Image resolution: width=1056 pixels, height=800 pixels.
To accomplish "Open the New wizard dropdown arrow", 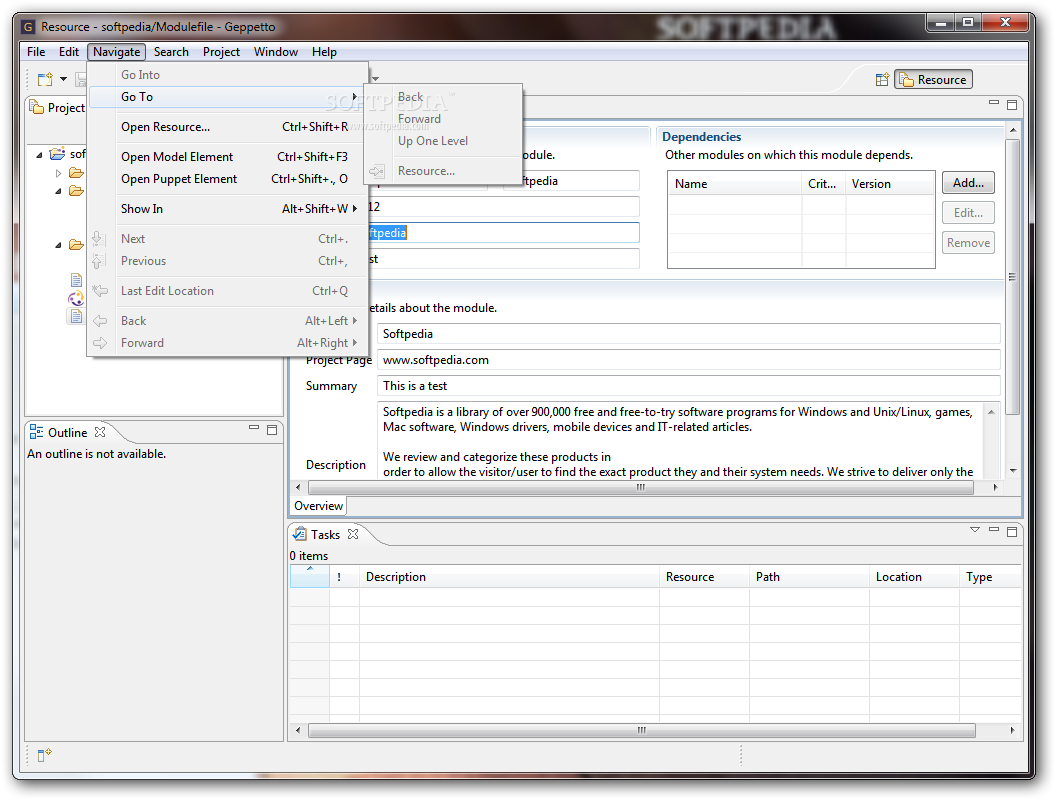I will click(x=63, y=79).
